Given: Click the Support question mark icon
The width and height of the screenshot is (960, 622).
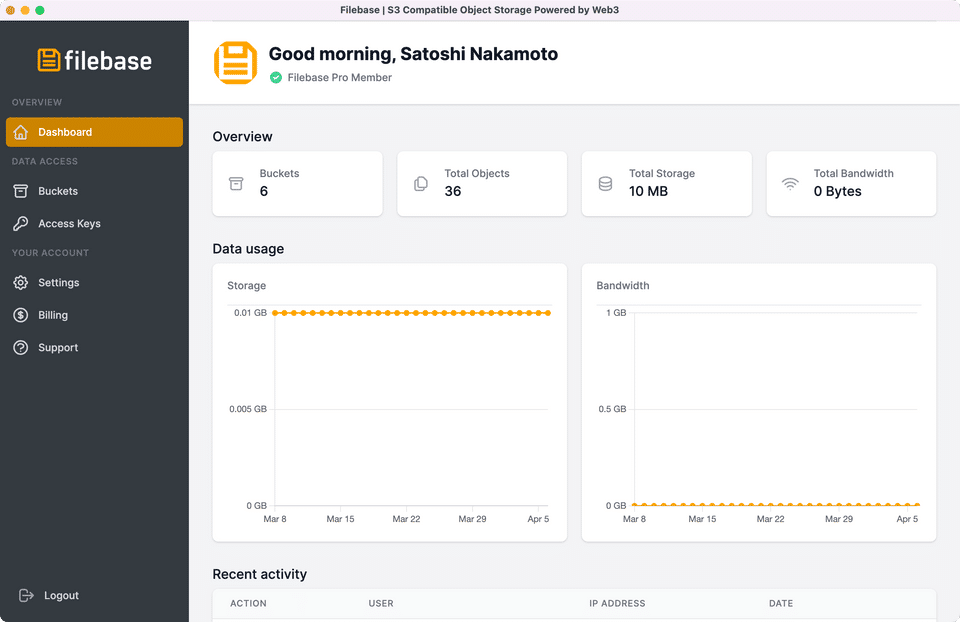Looking at the screenshot, I should pos(21,348).
